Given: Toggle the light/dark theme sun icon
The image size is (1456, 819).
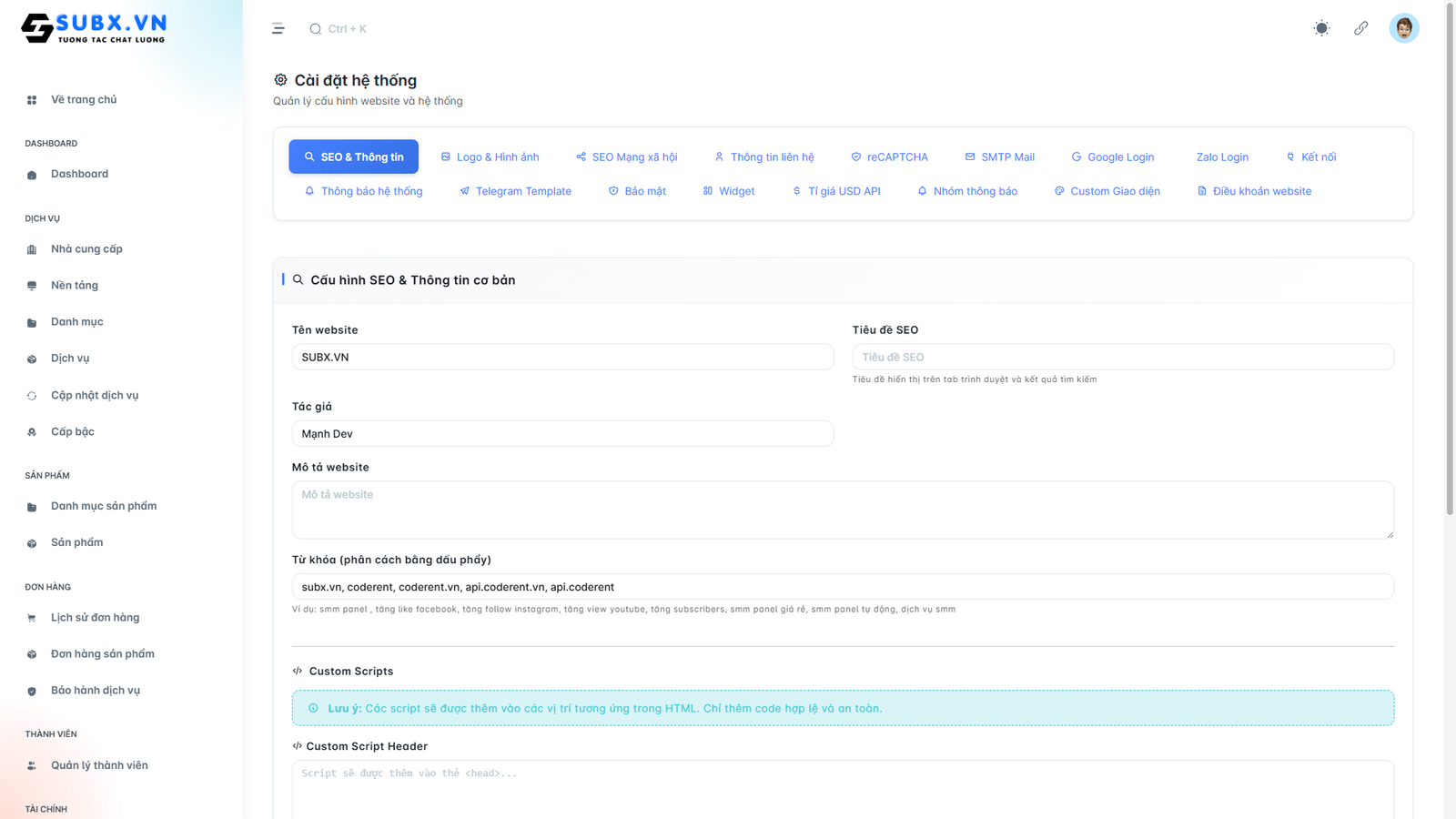Looking at the screenshot, I should 1321,28.
